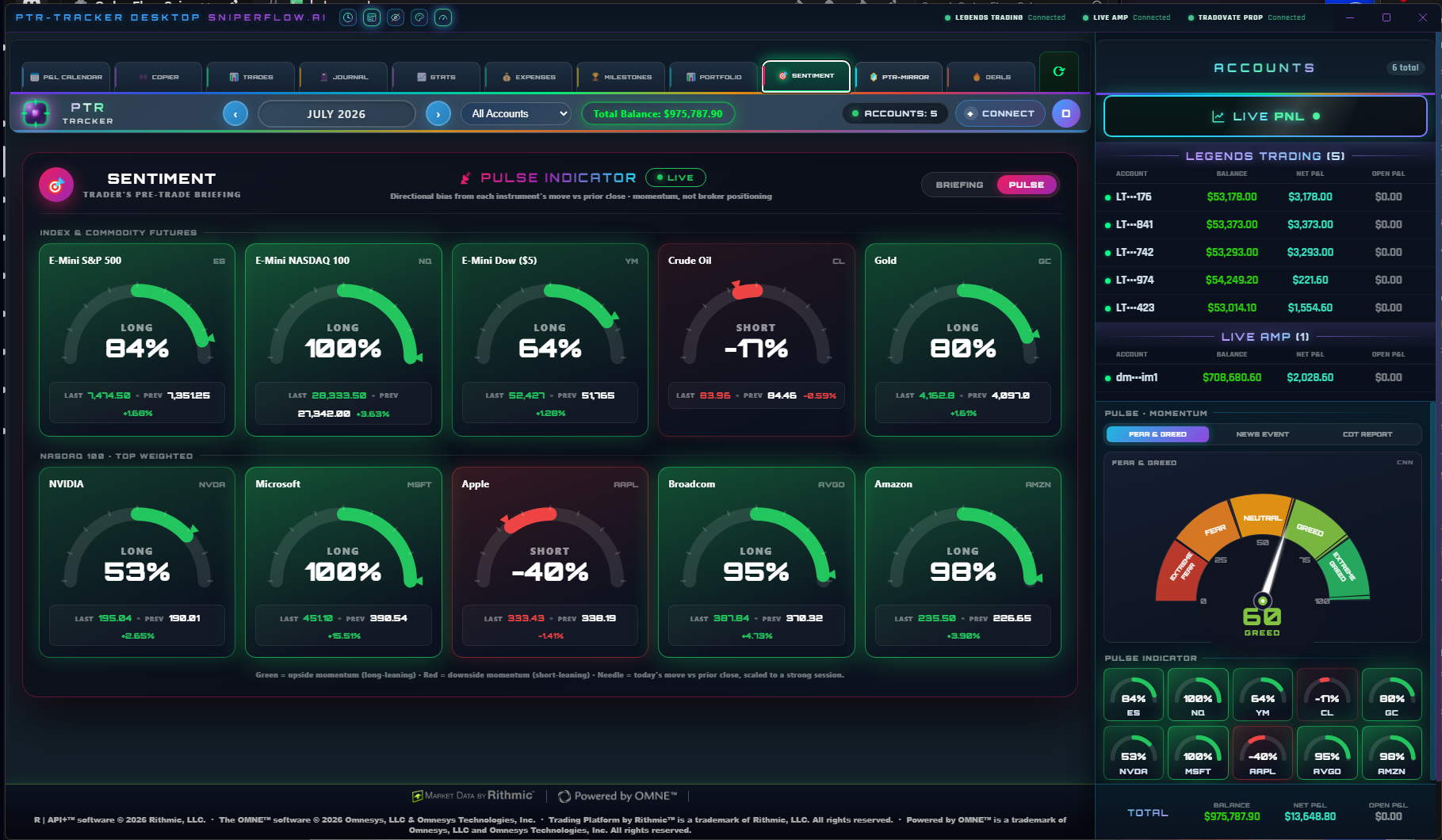Open the Microsoft MSFT sentiment card
The image size is (1442, 840).
pyautogui.click(x=343, y=562)
